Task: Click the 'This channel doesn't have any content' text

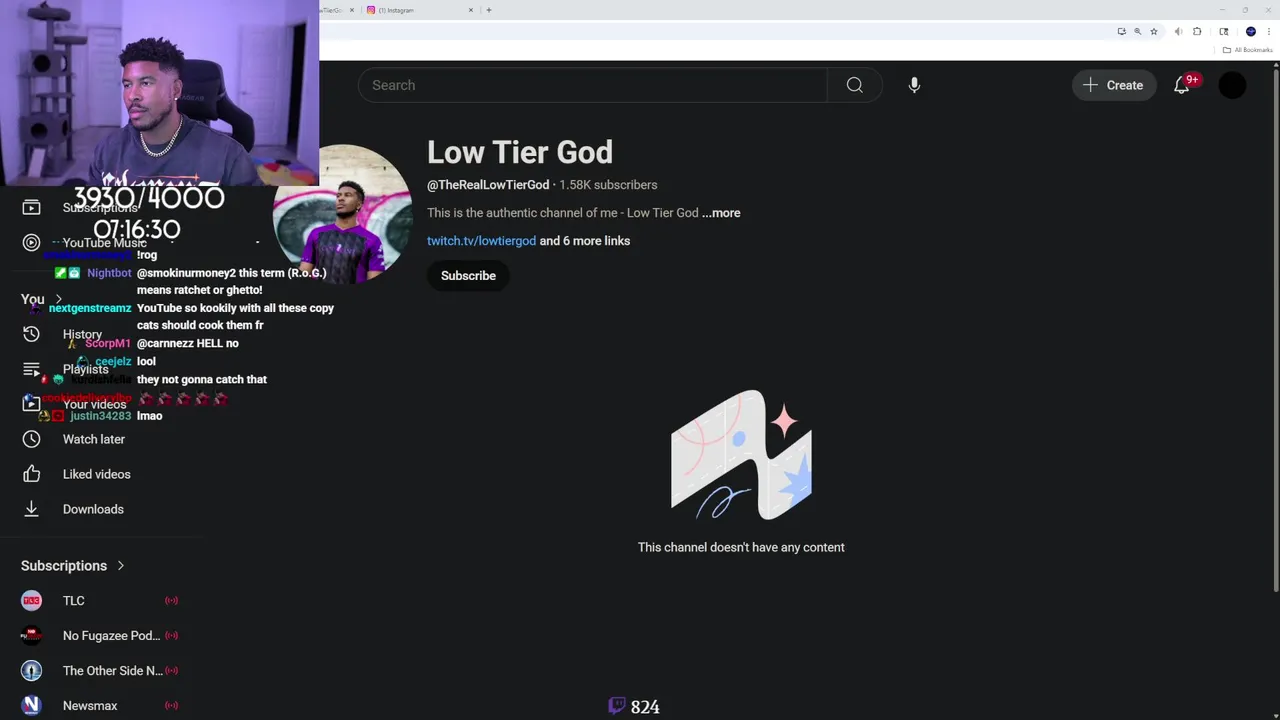Action: pos(741,548)
